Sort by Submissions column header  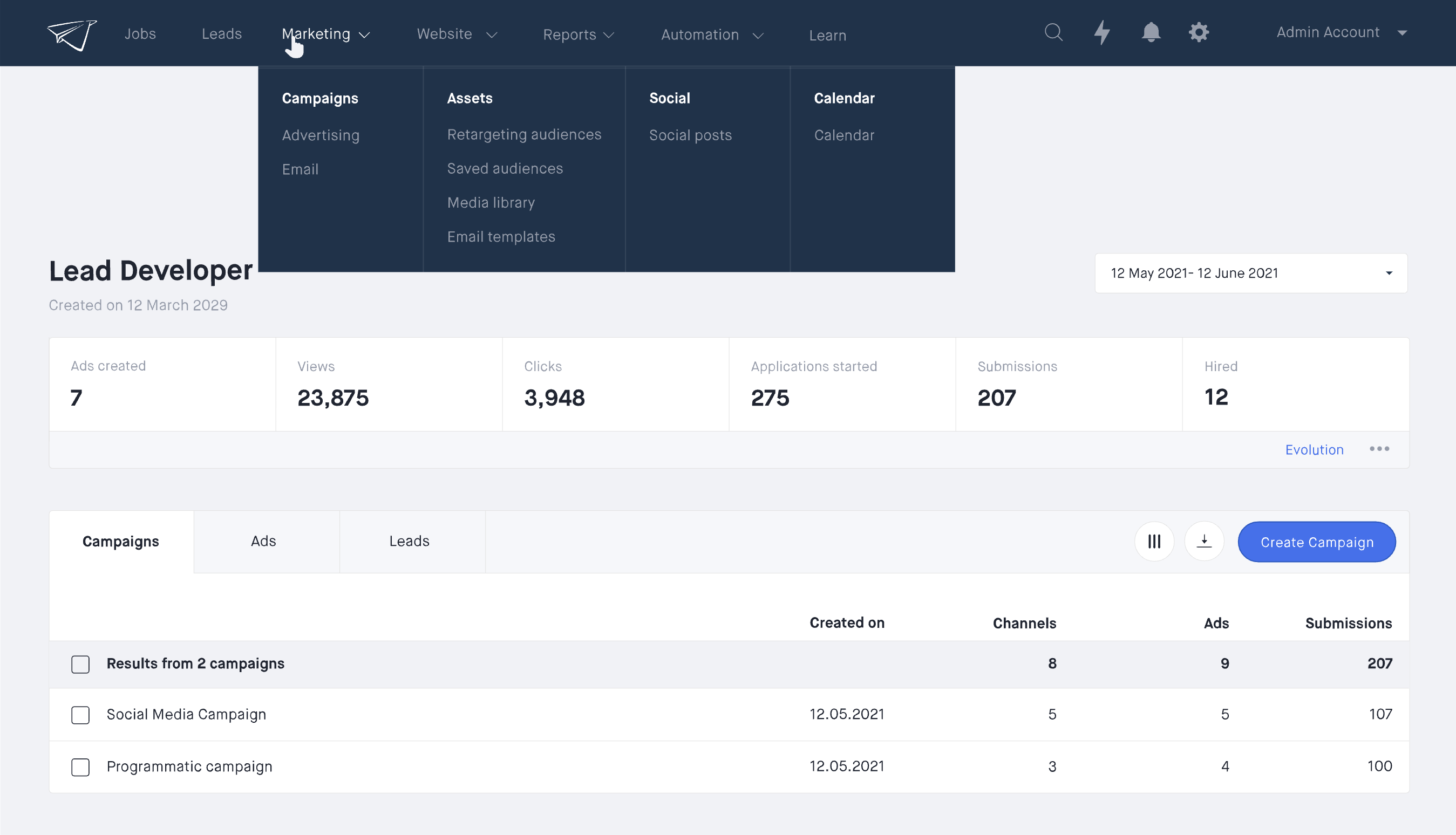[1348, 624]
